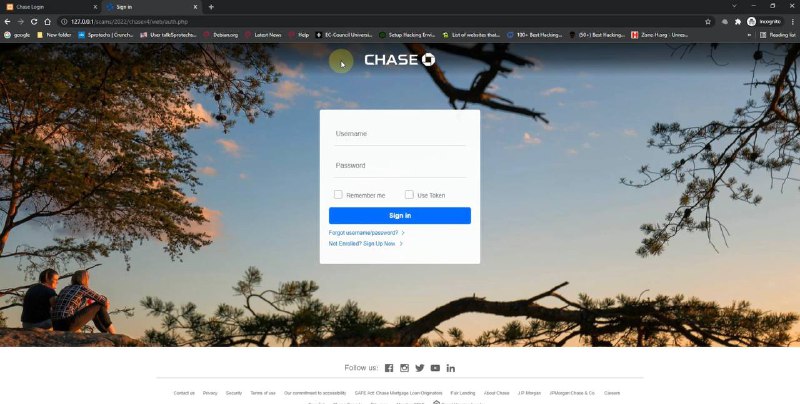Image resolution: width=800 pixels, height=404 pixels.
Task: Open the New folder bookmark folder
Action: coord(53,34)
